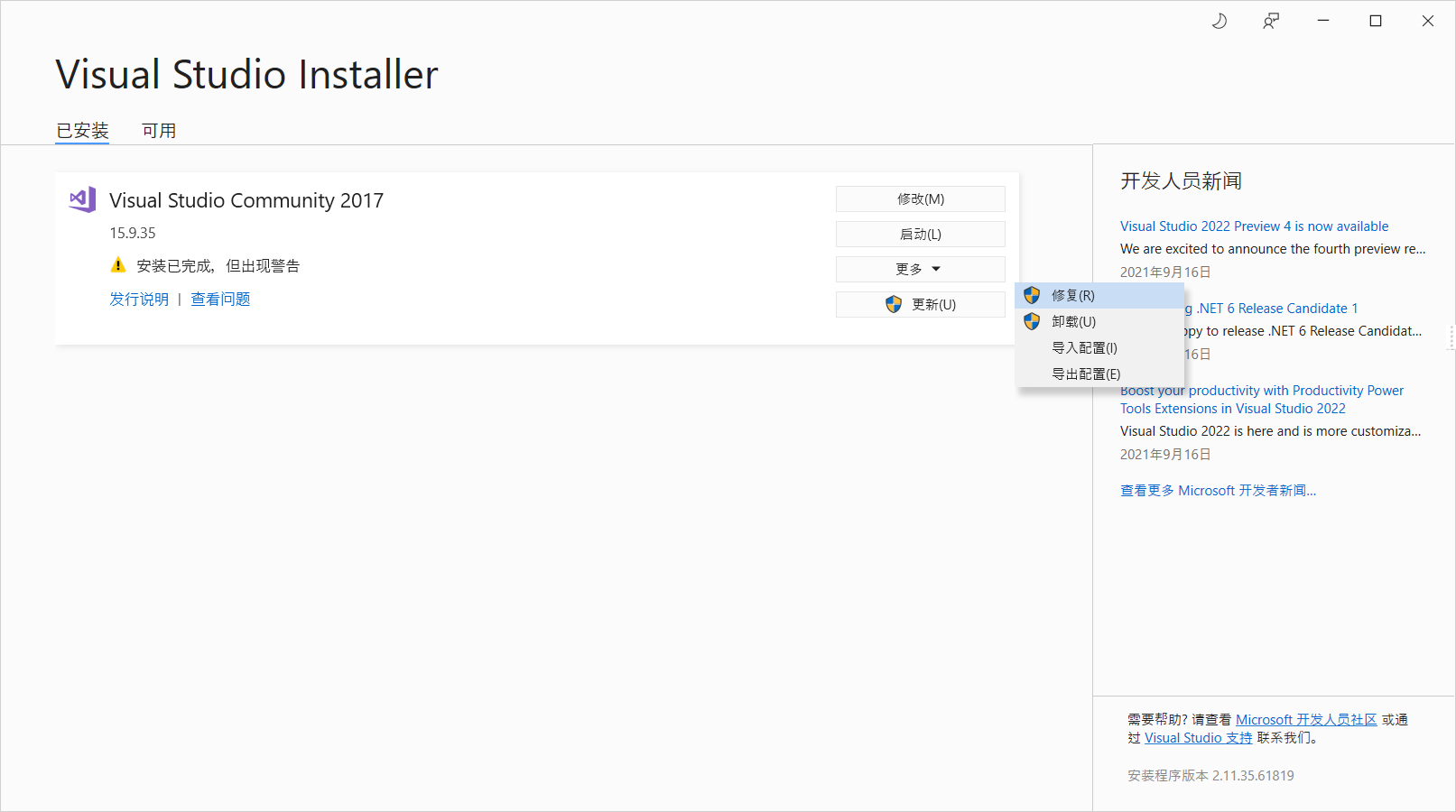
Task: Open the 查看问题 link
Action: (220, 300)
